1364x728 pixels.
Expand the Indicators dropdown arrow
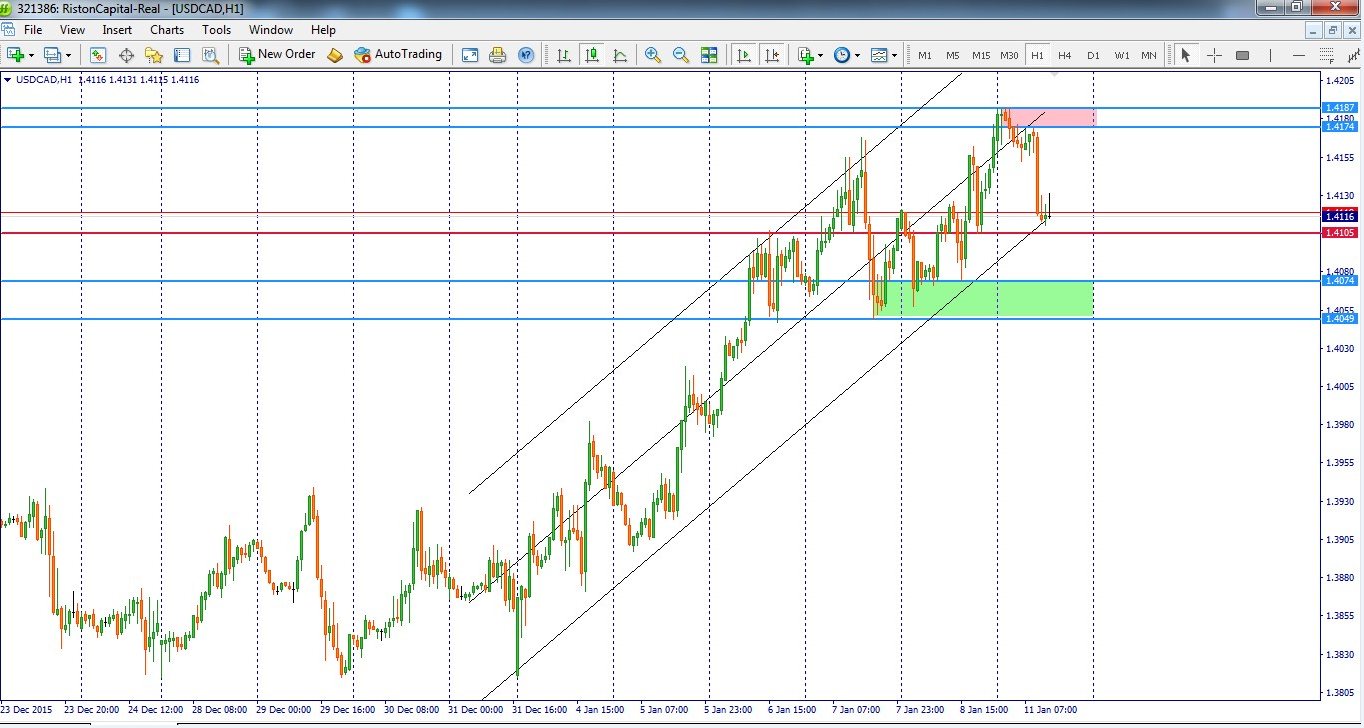[x=821, y=55]
